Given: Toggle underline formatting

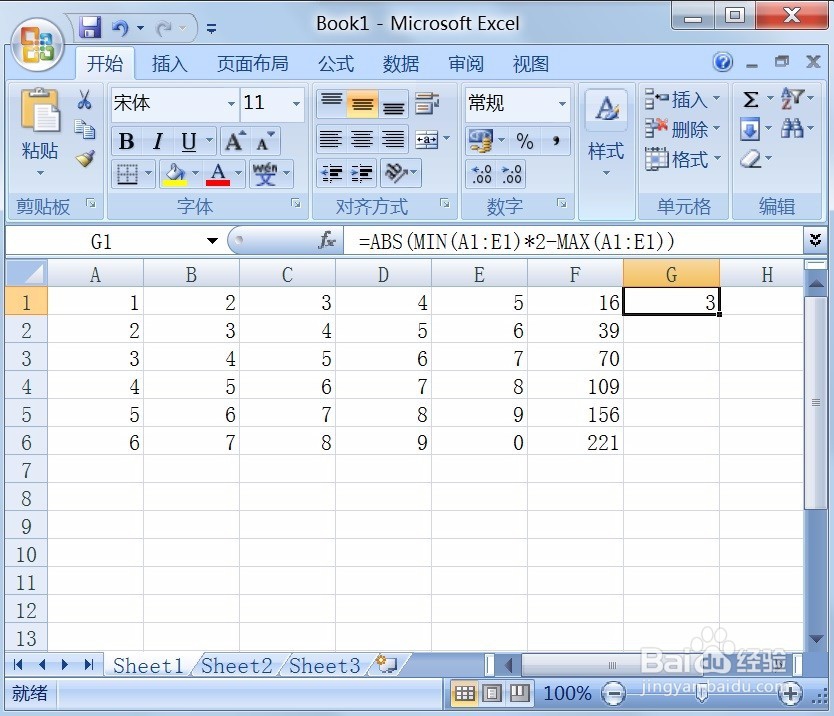Looking at the screenshot, I should [189, 141].
